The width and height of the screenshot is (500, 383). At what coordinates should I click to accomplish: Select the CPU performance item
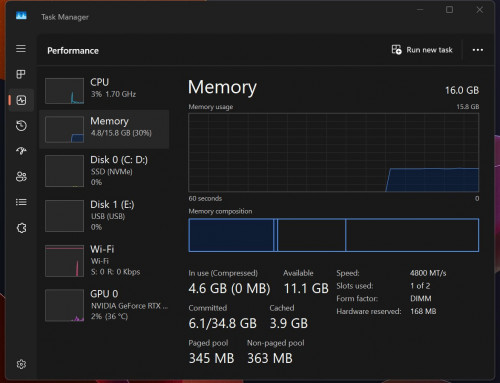pyautogui.click(x=104, y=91)
